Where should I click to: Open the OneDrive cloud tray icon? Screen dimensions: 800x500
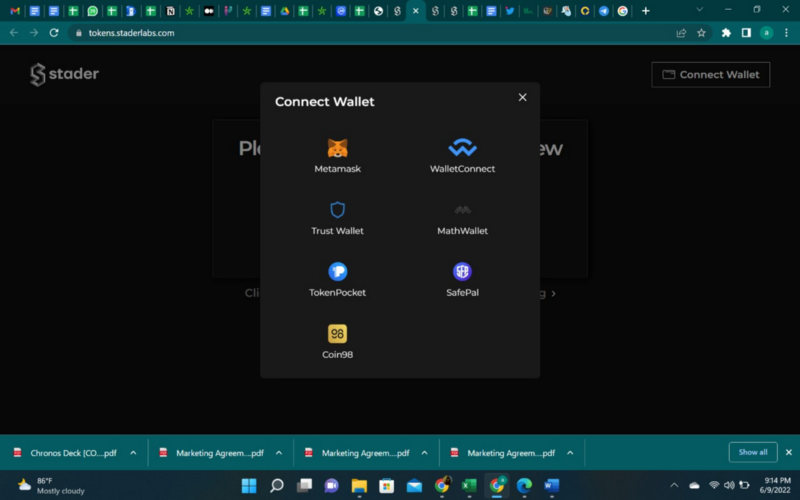[x=694, y=485]
